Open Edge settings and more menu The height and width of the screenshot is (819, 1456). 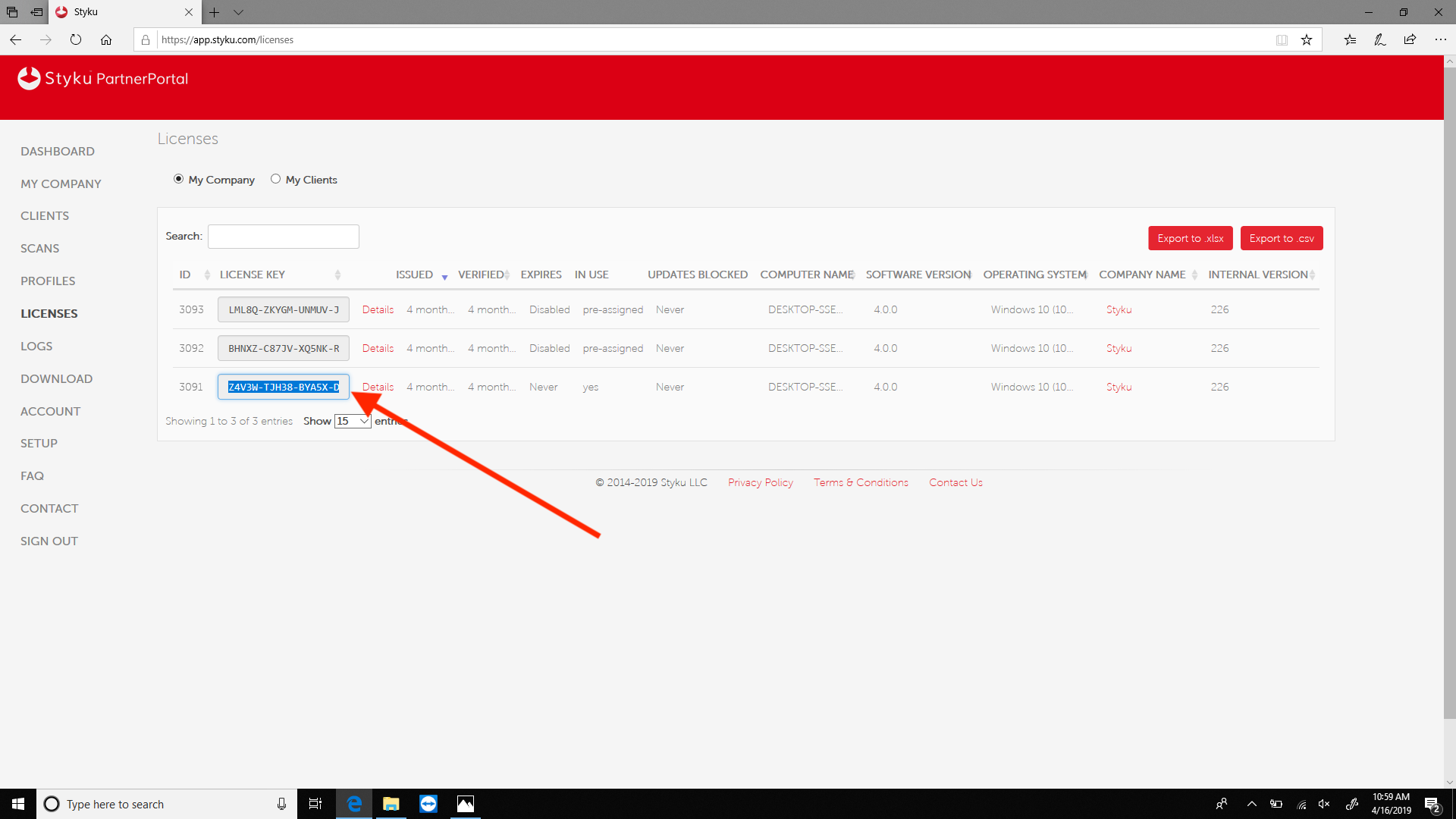1440,39
